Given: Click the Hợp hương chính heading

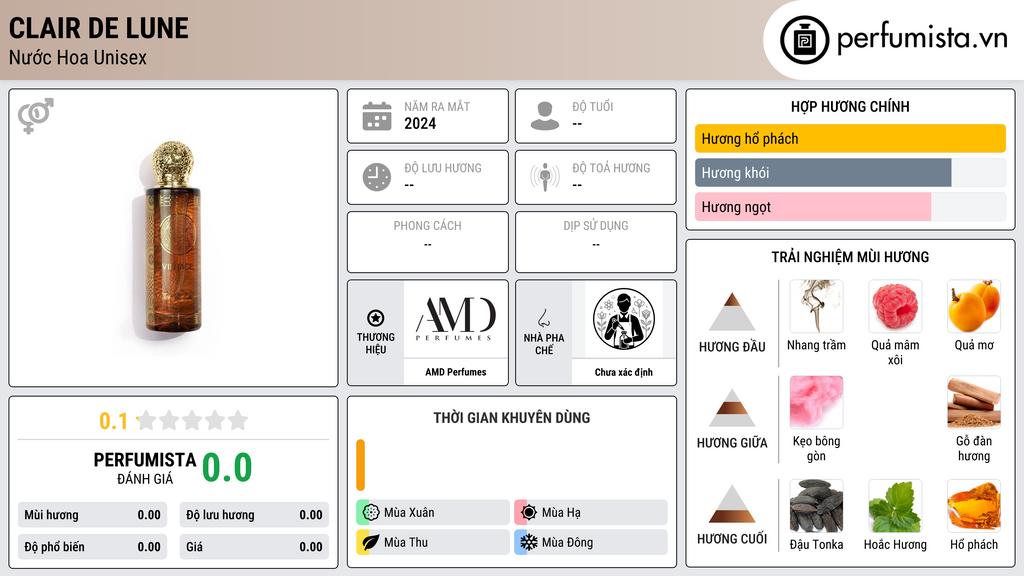Looking at the screenshot, I should 850,106.
